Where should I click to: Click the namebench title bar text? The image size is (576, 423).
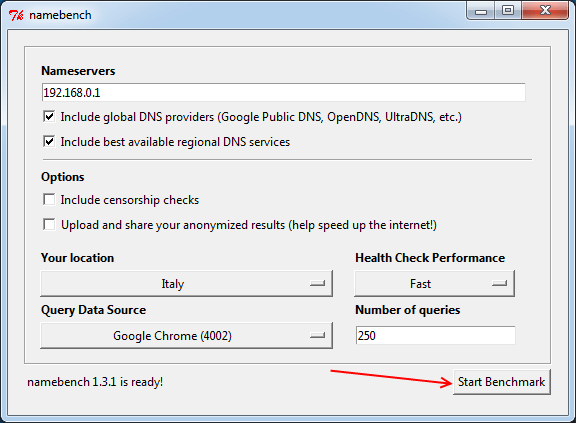click(60, 15)
